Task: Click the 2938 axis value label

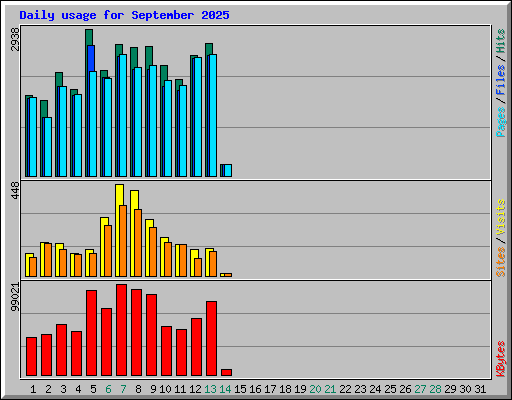Action: pos(15,39)
